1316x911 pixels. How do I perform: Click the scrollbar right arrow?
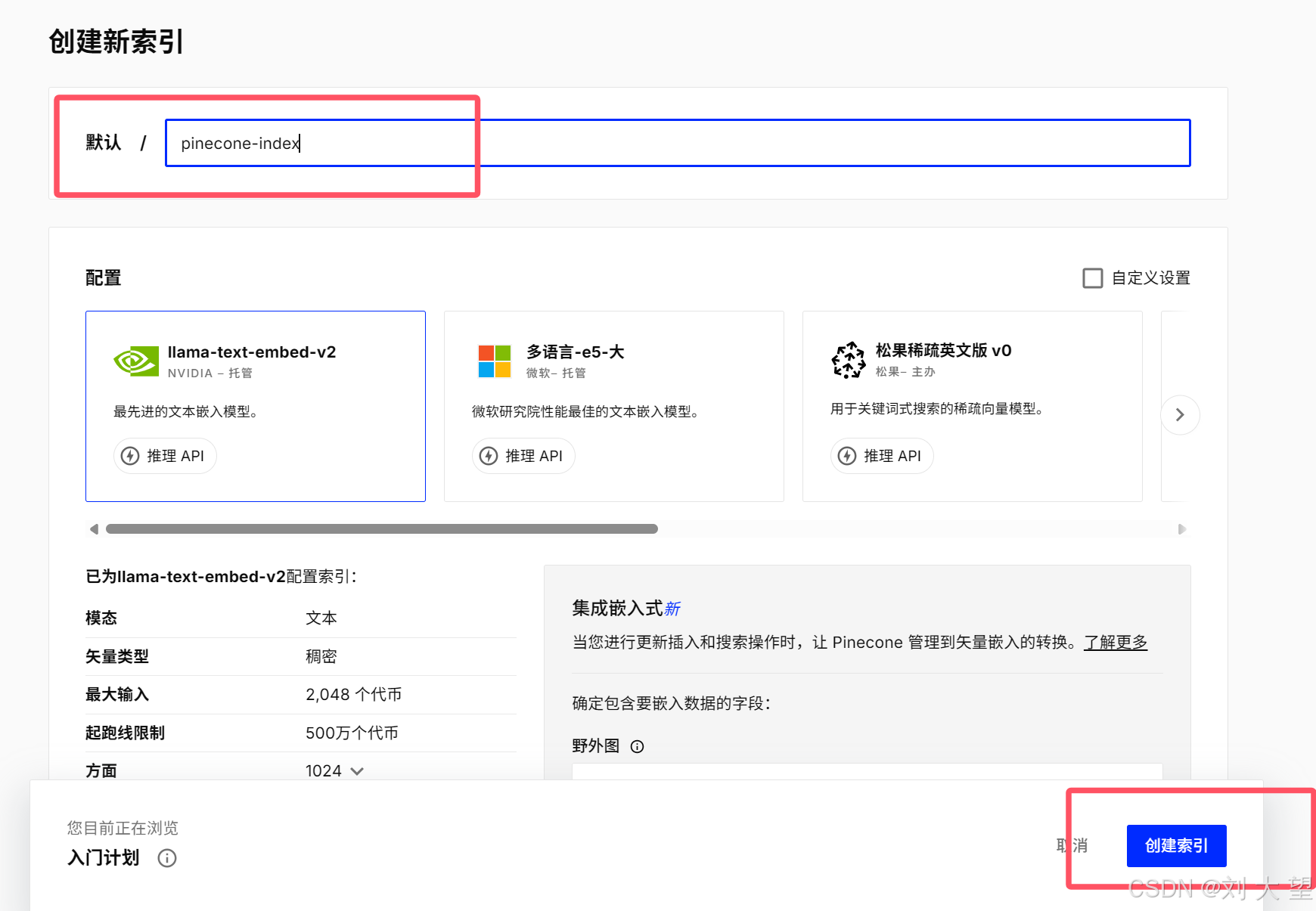pos(1182,529)
